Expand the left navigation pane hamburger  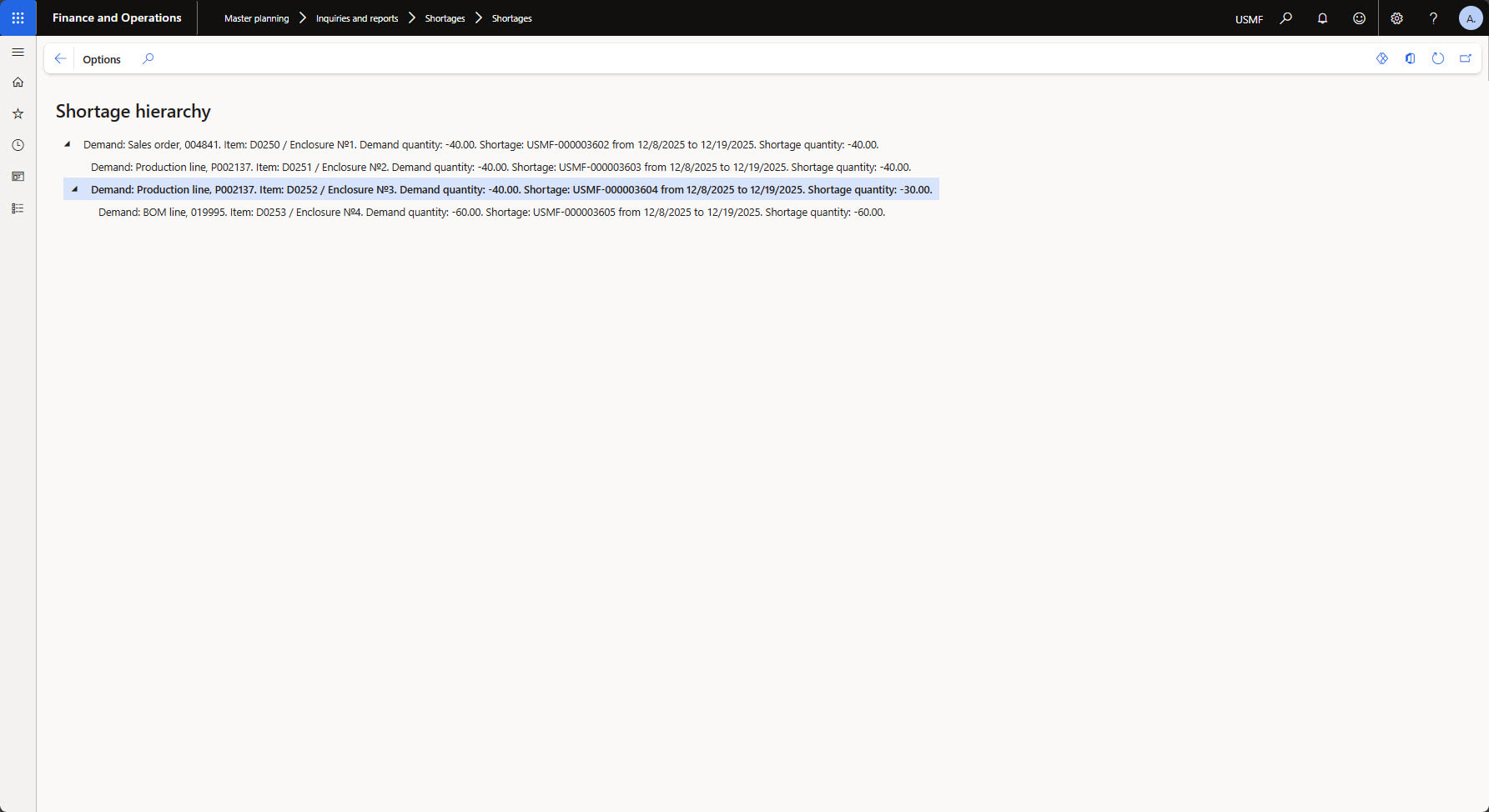pos(18,52)
